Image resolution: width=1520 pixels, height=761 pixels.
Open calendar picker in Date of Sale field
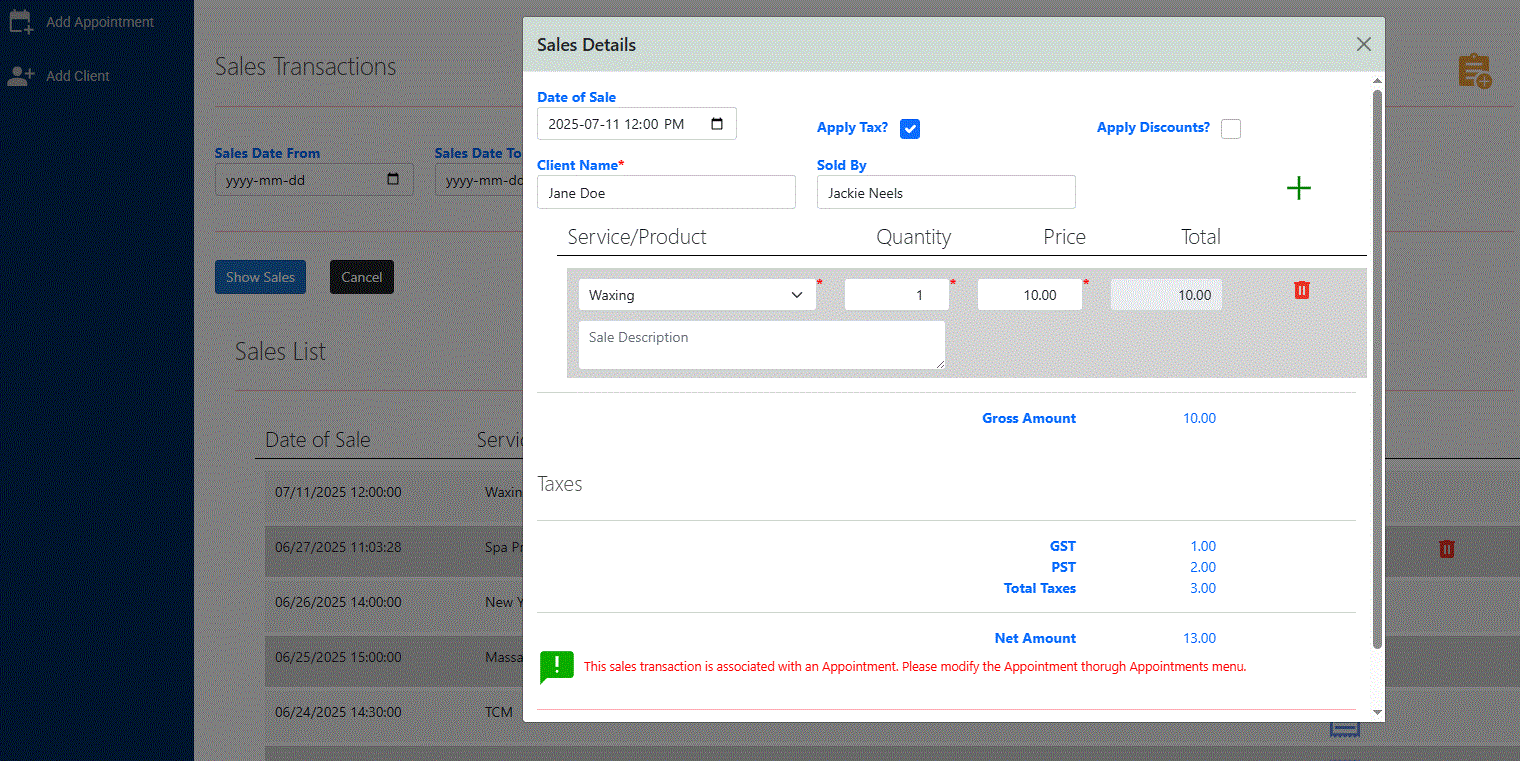717,124
